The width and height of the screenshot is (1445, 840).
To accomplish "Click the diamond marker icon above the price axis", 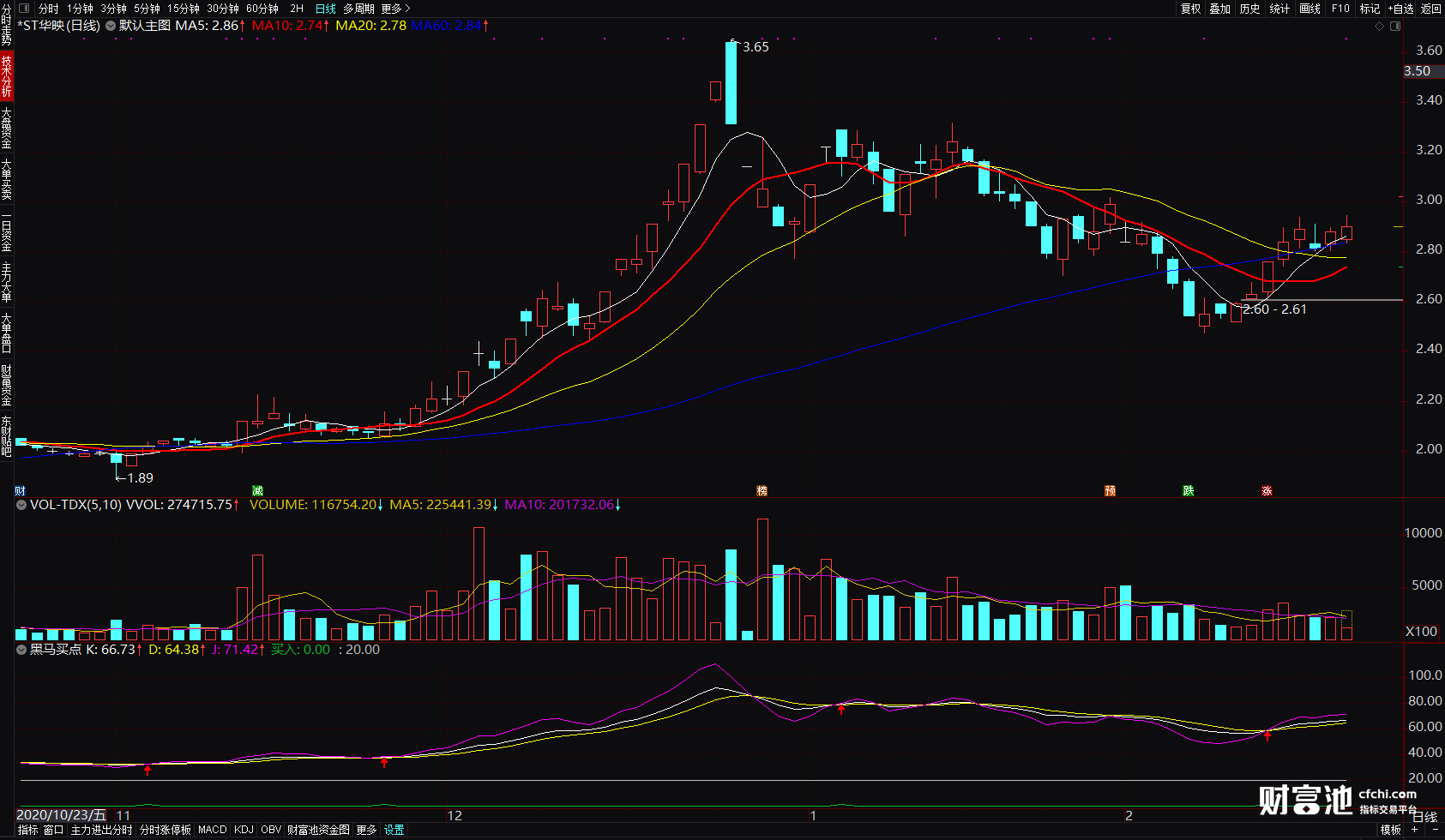I will point(1380,26).
